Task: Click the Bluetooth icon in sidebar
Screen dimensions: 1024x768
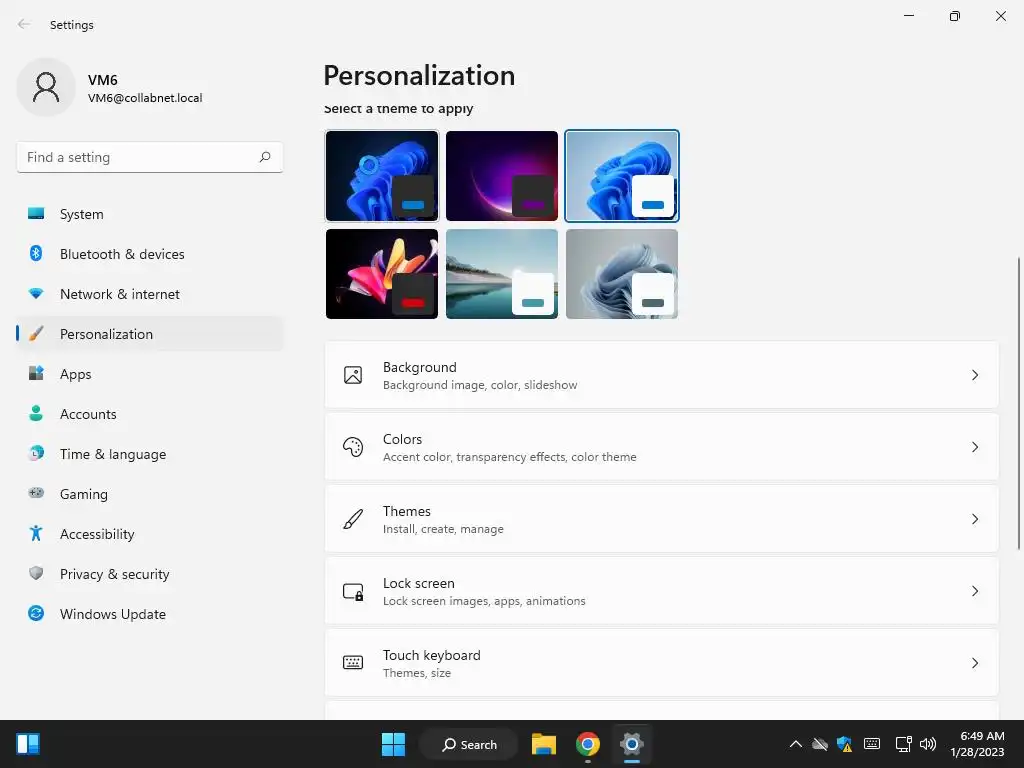Action: tap(36, 253)
